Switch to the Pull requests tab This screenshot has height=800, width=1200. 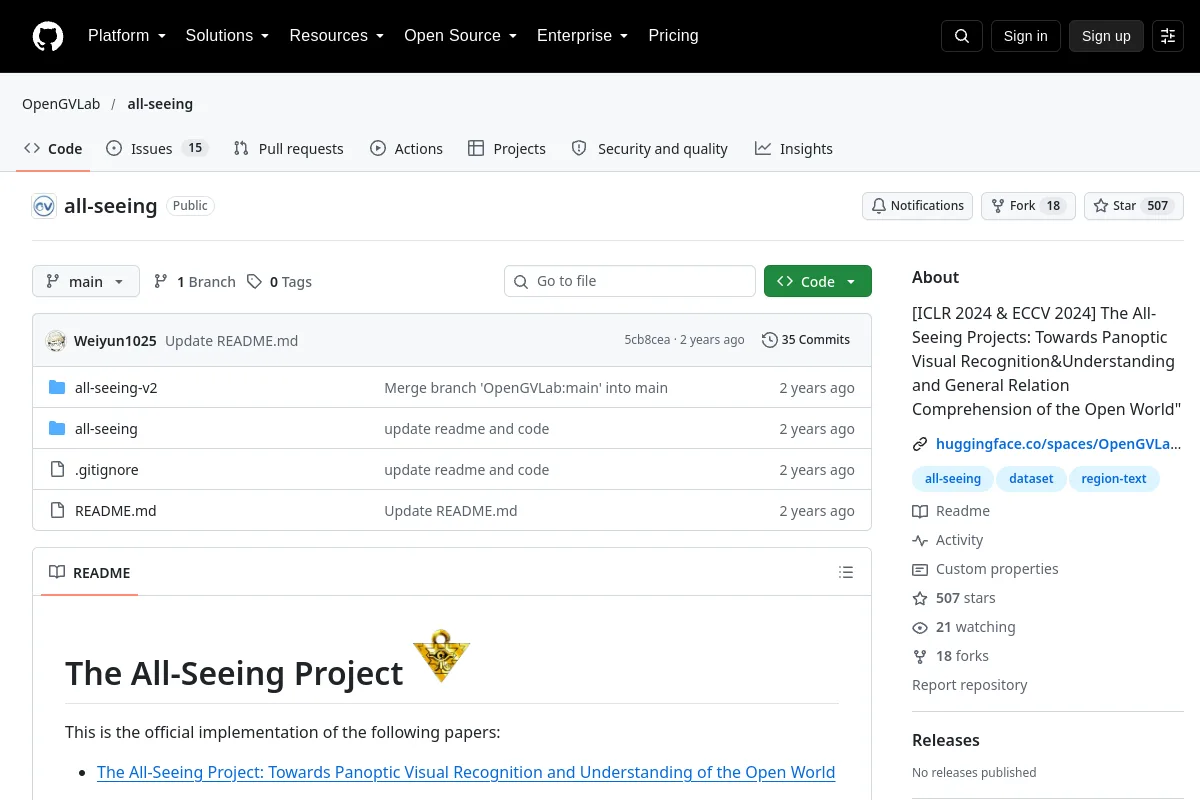click(x=288, y=149)
